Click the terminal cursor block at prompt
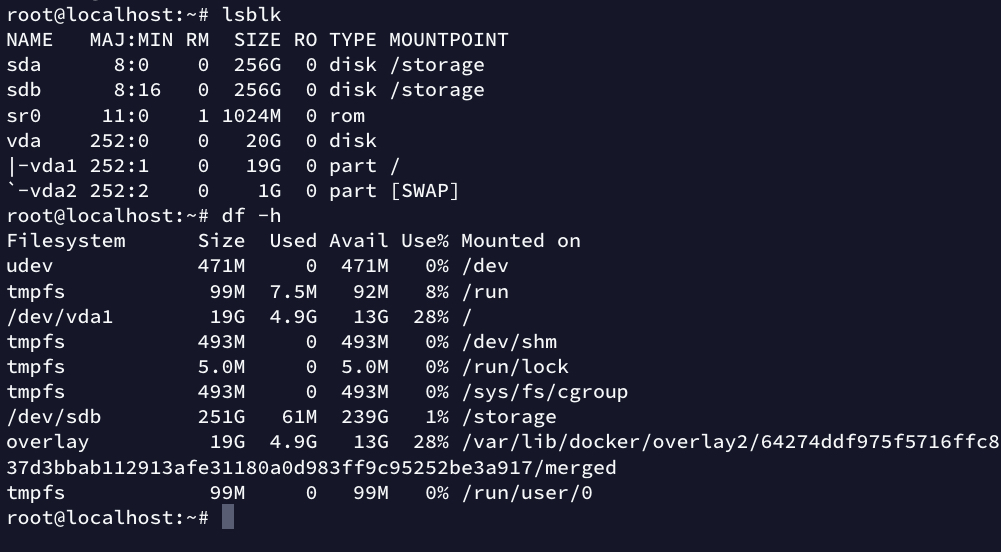The image size is (1001, 552). pos(228,517)
